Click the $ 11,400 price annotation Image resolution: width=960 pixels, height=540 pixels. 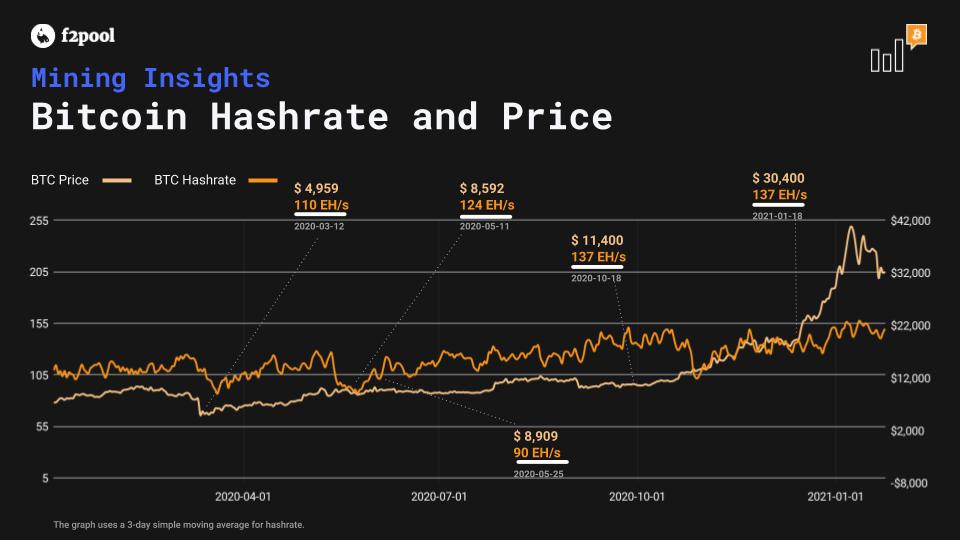click(x=597, y=241)
